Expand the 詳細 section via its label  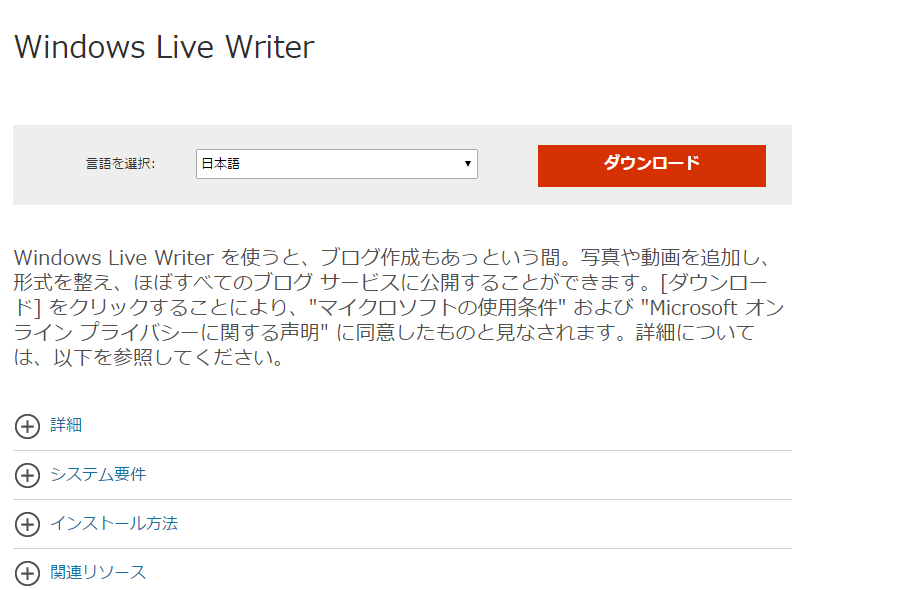click(66, 425)
